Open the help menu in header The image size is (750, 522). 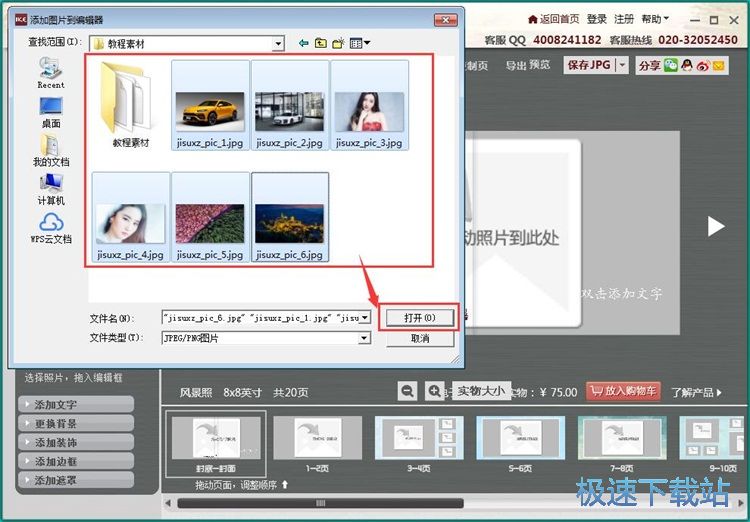pos(654,19)
